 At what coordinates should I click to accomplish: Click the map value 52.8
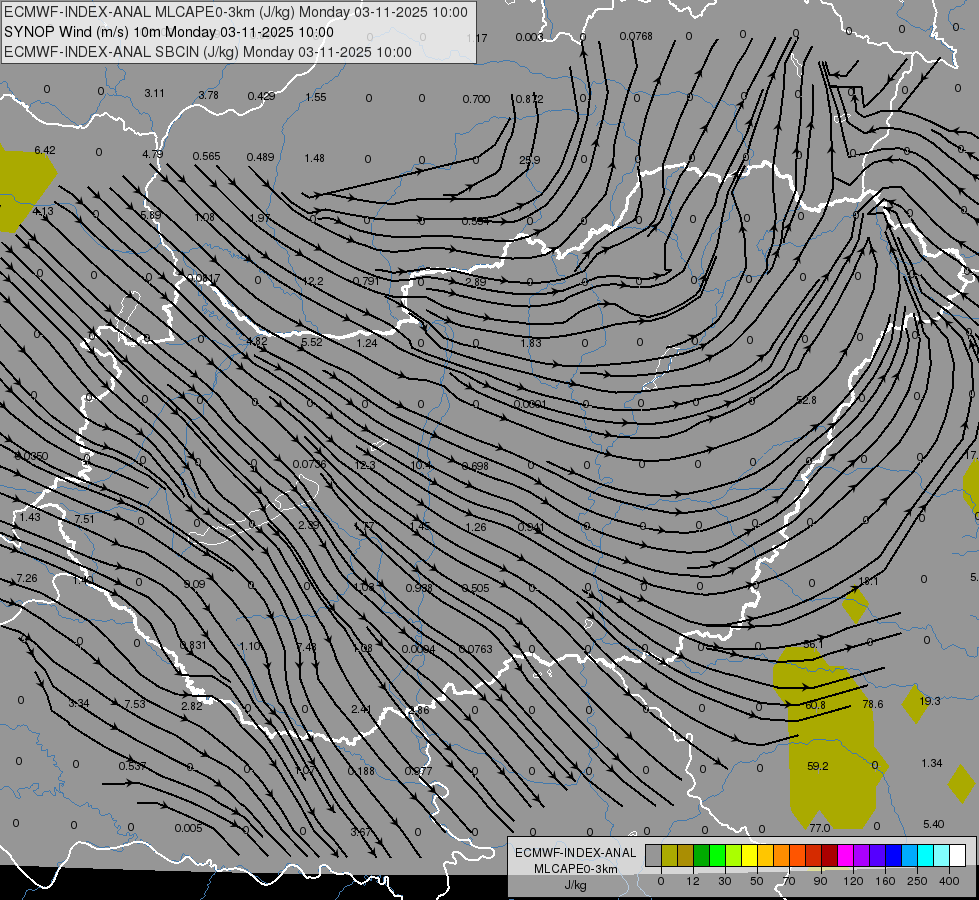click(806, 400)
